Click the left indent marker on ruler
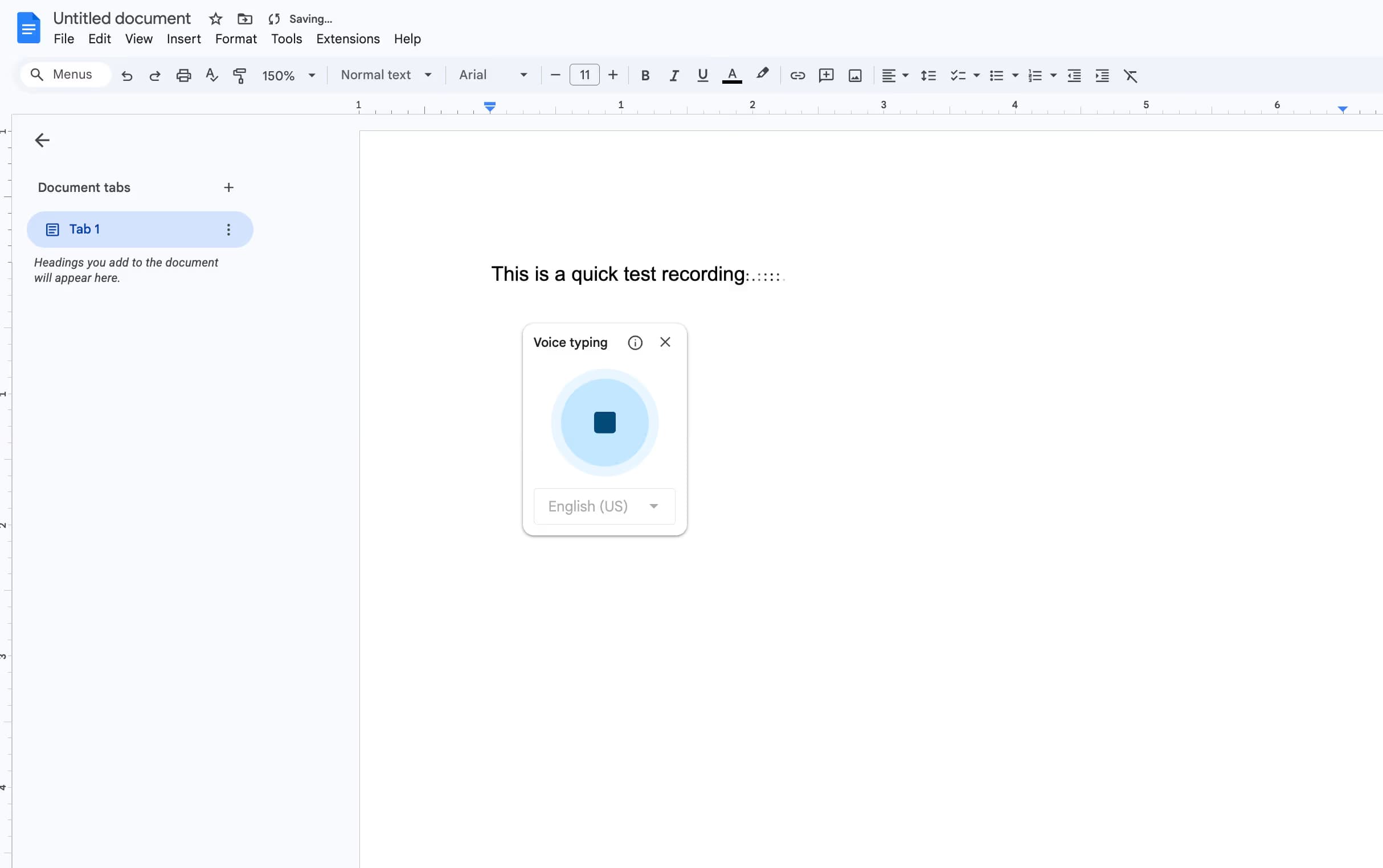The height and width of the screenshot is (868, 1383). tap(490, 107)
